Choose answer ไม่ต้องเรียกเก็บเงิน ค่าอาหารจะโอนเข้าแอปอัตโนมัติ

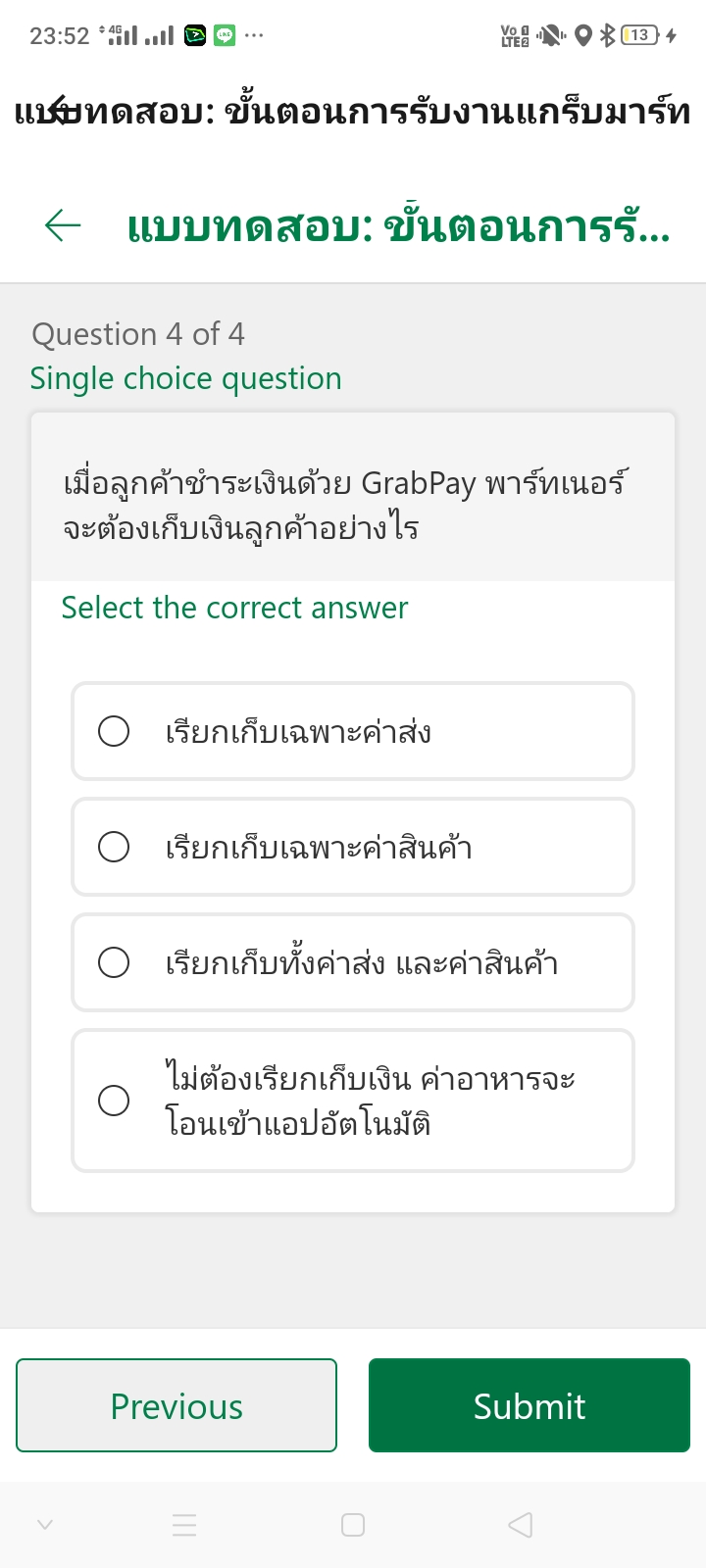pyautogui.click(x=114, y=1101)
